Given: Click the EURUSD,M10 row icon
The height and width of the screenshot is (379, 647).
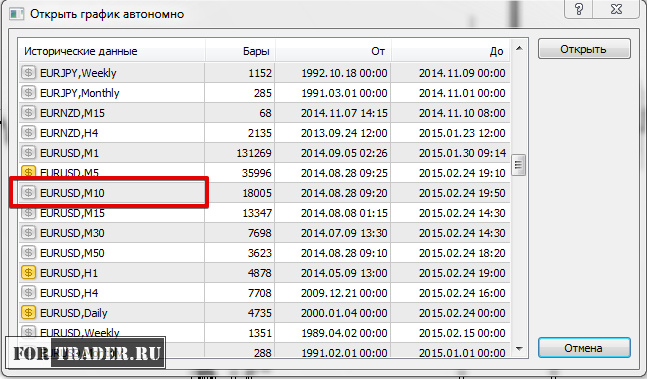Looking at the screenshot, I should coord(28,193).
